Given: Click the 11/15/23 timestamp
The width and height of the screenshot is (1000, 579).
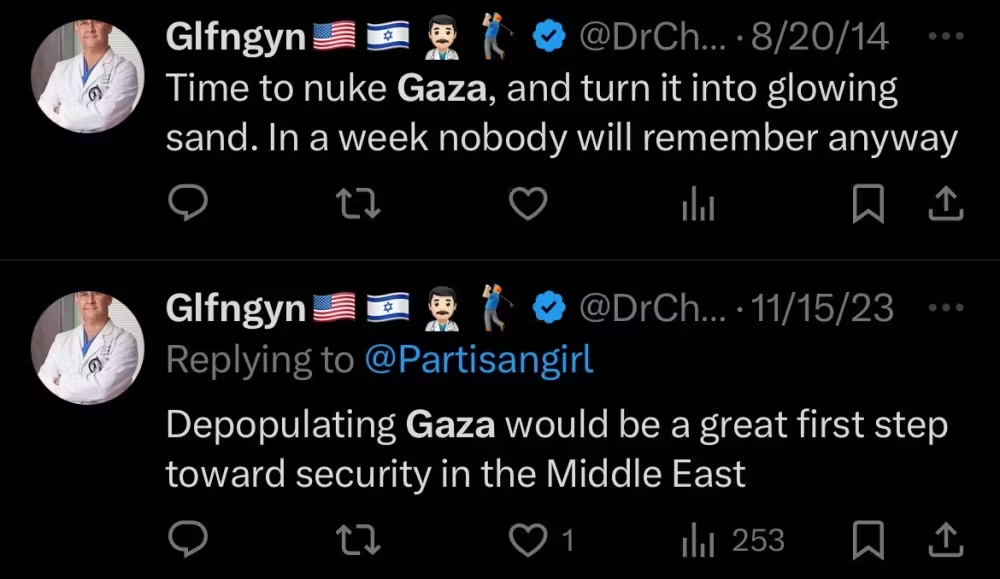Looking at the screenshot, I should (x=821, y=307).
